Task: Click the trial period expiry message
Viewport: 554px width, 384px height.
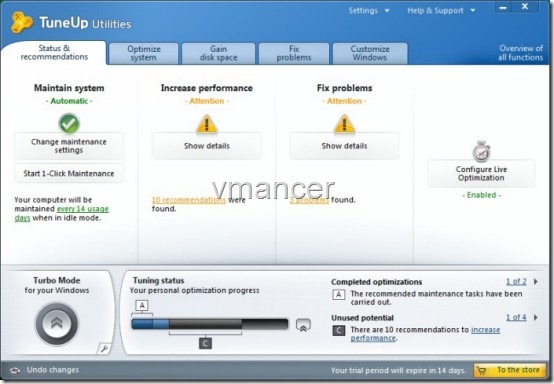Action: pos(399,371)
